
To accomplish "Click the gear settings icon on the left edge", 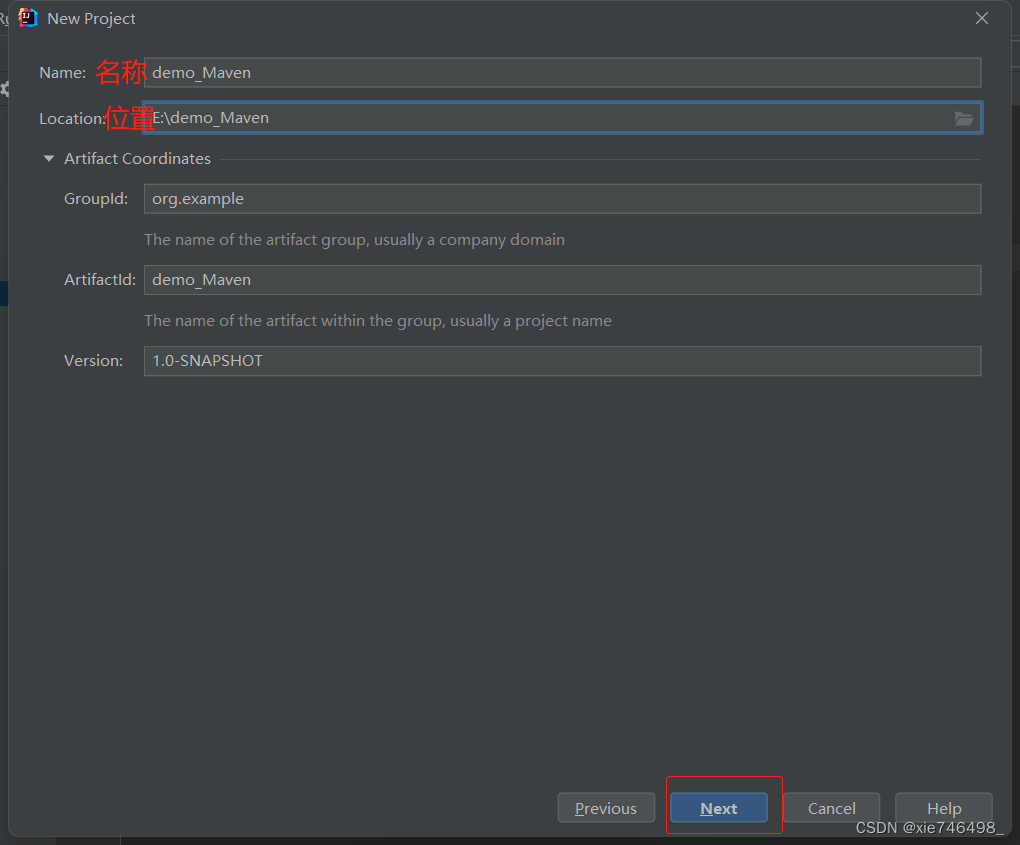I will [4, 90].
